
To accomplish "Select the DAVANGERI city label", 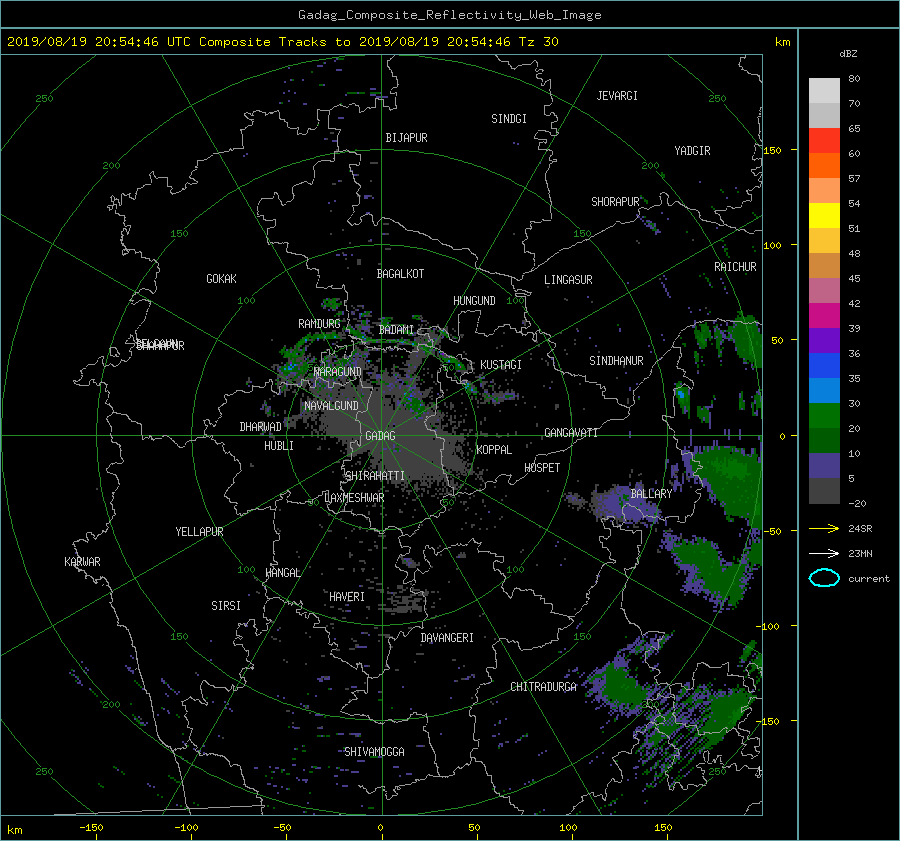I will (447, 638).
